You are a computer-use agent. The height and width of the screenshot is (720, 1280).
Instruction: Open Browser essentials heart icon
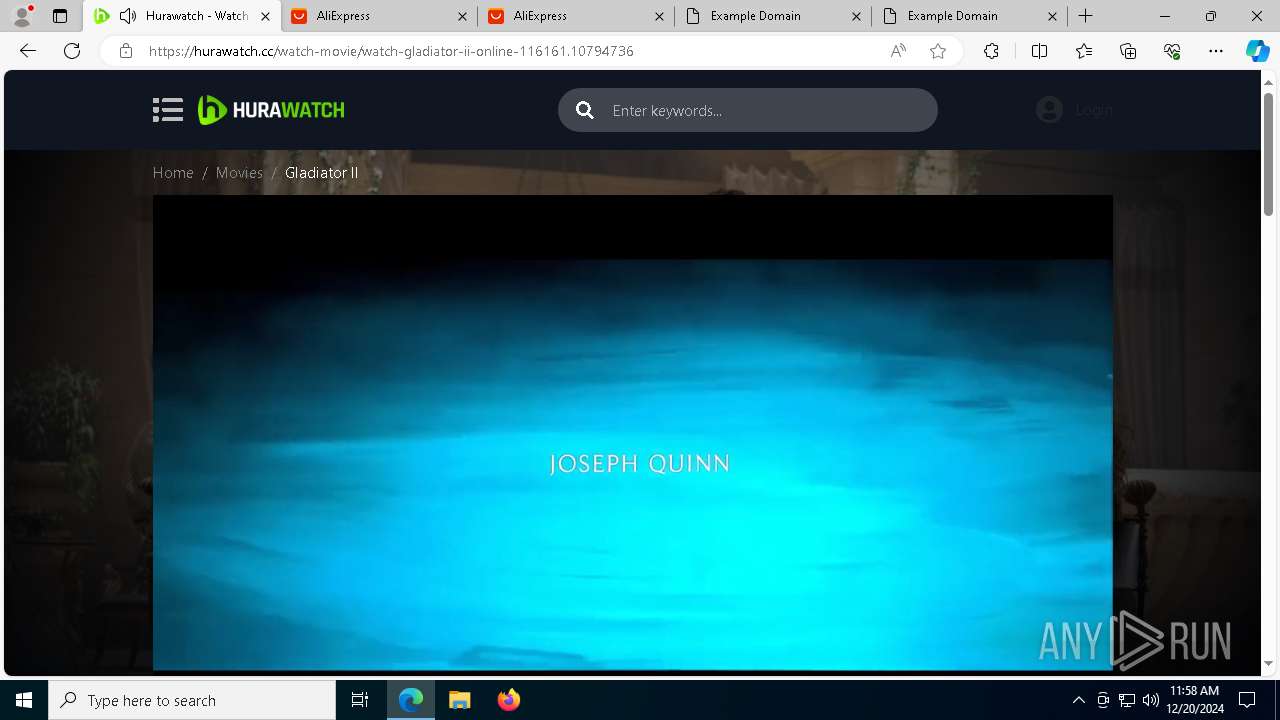(x=1172, y=51)
